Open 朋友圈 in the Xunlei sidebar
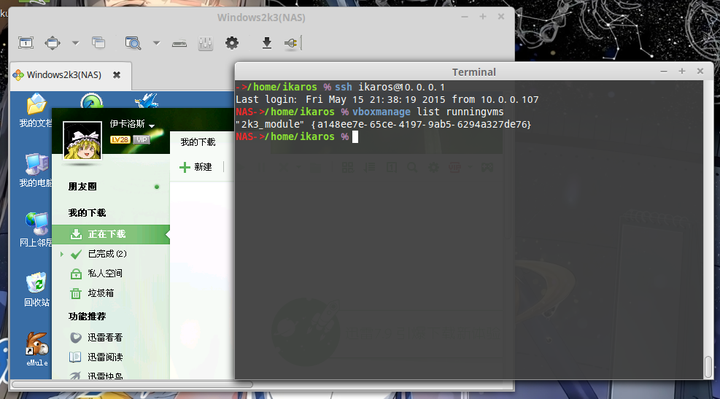Image resolution: width=720 pixels, height=399 pixels. click(x=83, y=186)
